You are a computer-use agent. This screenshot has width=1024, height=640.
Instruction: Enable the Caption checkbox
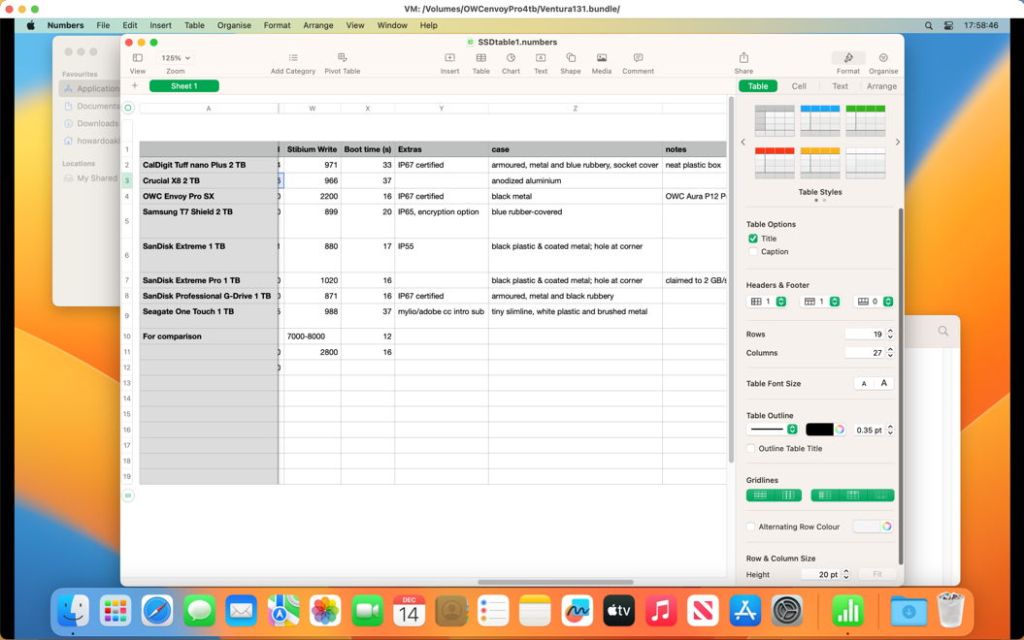pyautogui.click(x=753, y=252)
